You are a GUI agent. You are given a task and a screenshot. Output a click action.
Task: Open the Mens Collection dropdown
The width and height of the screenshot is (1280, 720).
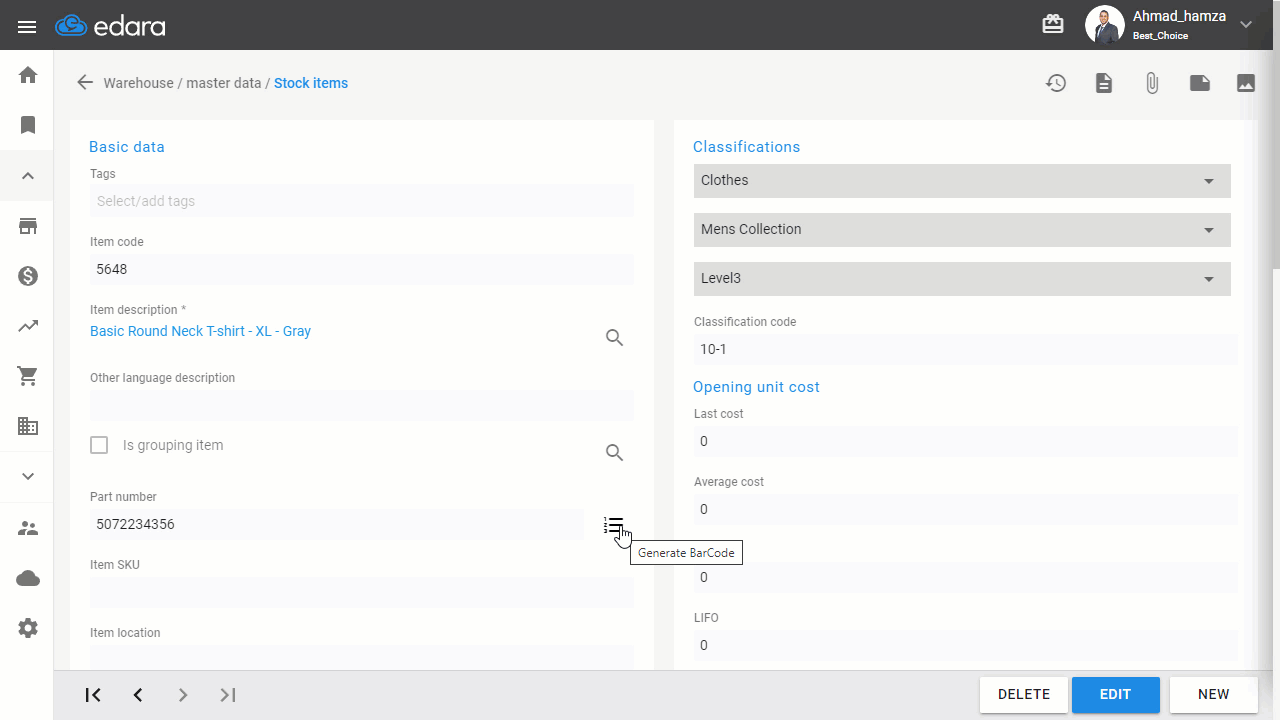[x=962, y=230]
